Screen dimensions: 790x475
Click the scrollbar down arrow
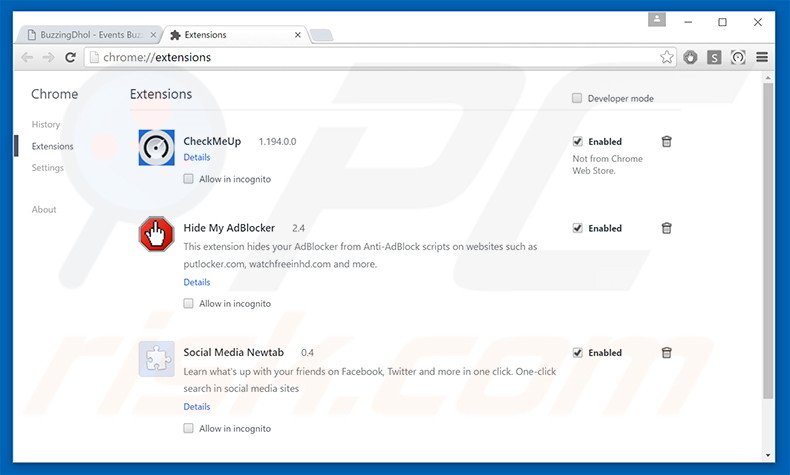tap(768, 455)
